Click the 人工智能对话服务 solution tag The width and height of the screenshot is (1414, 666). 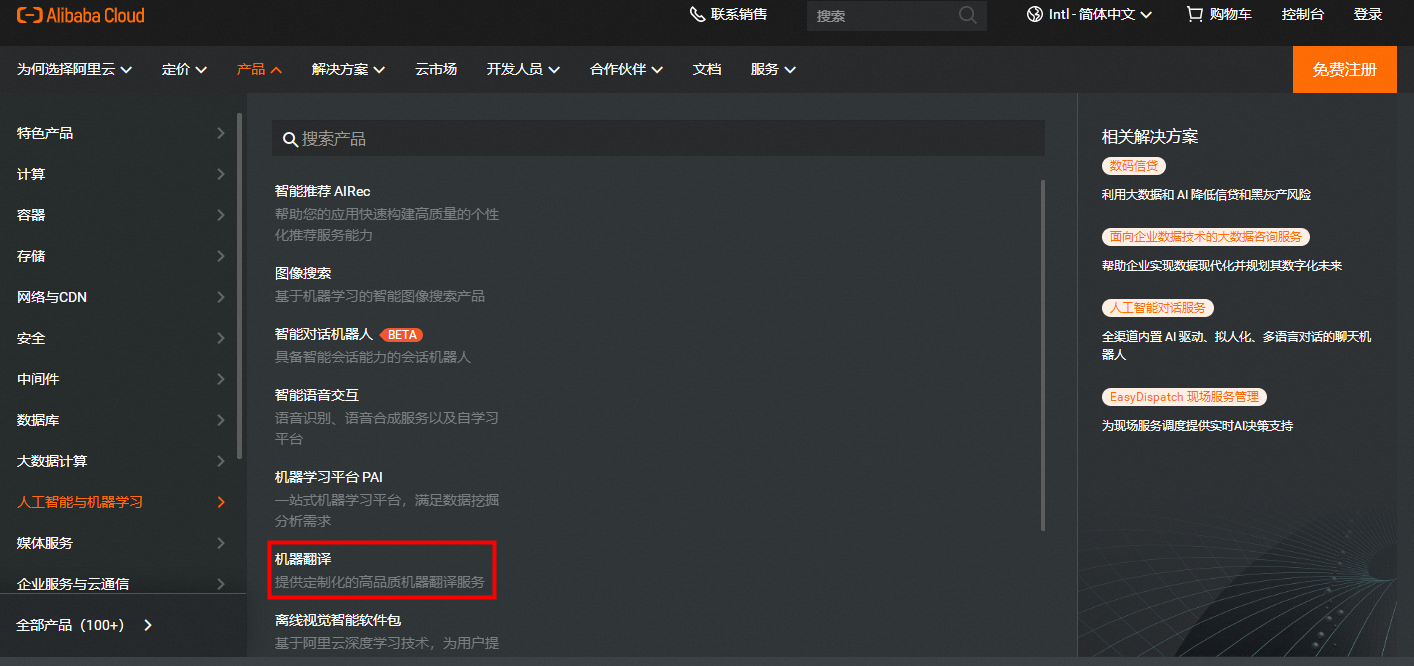click(1158, 308)
